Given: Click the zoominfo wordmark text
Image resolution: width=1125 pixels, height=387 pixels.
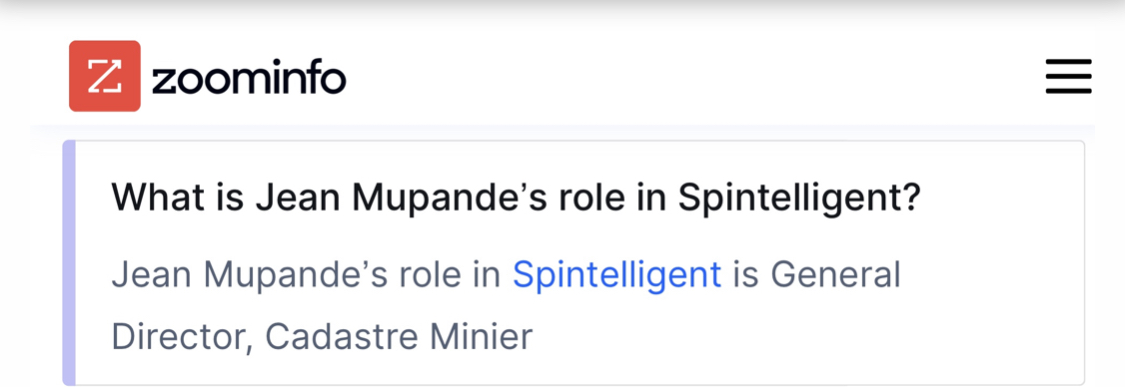Looking at the screenshot, I should tap(249, 78).
